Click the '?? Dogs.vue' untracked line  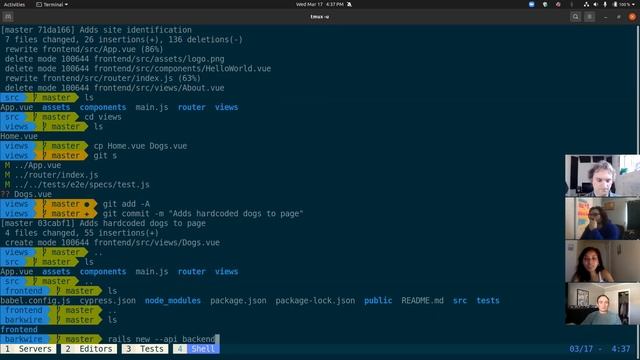tap(26, 194)
